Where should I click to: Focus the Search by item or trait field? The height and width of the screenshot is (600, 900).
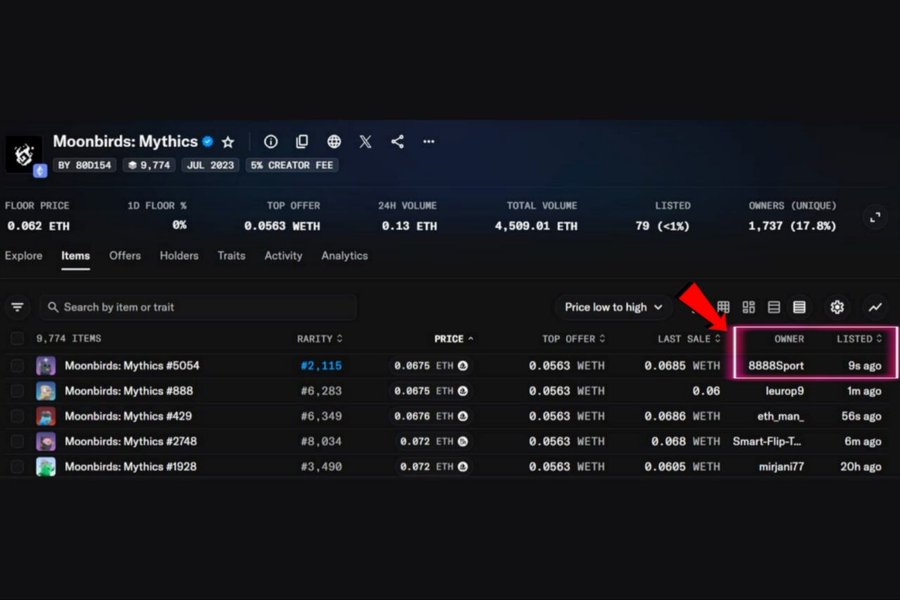[198, 307]
